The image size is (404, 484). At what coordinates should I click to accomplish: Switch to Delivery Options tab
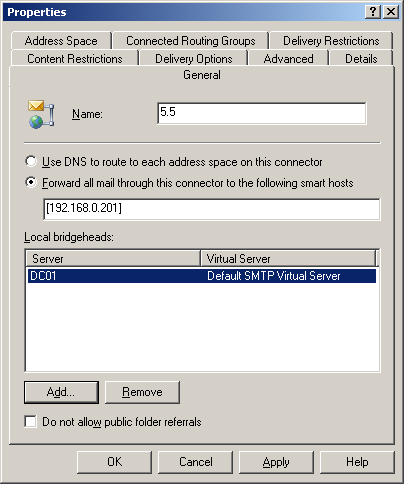[x=194, y=59]
